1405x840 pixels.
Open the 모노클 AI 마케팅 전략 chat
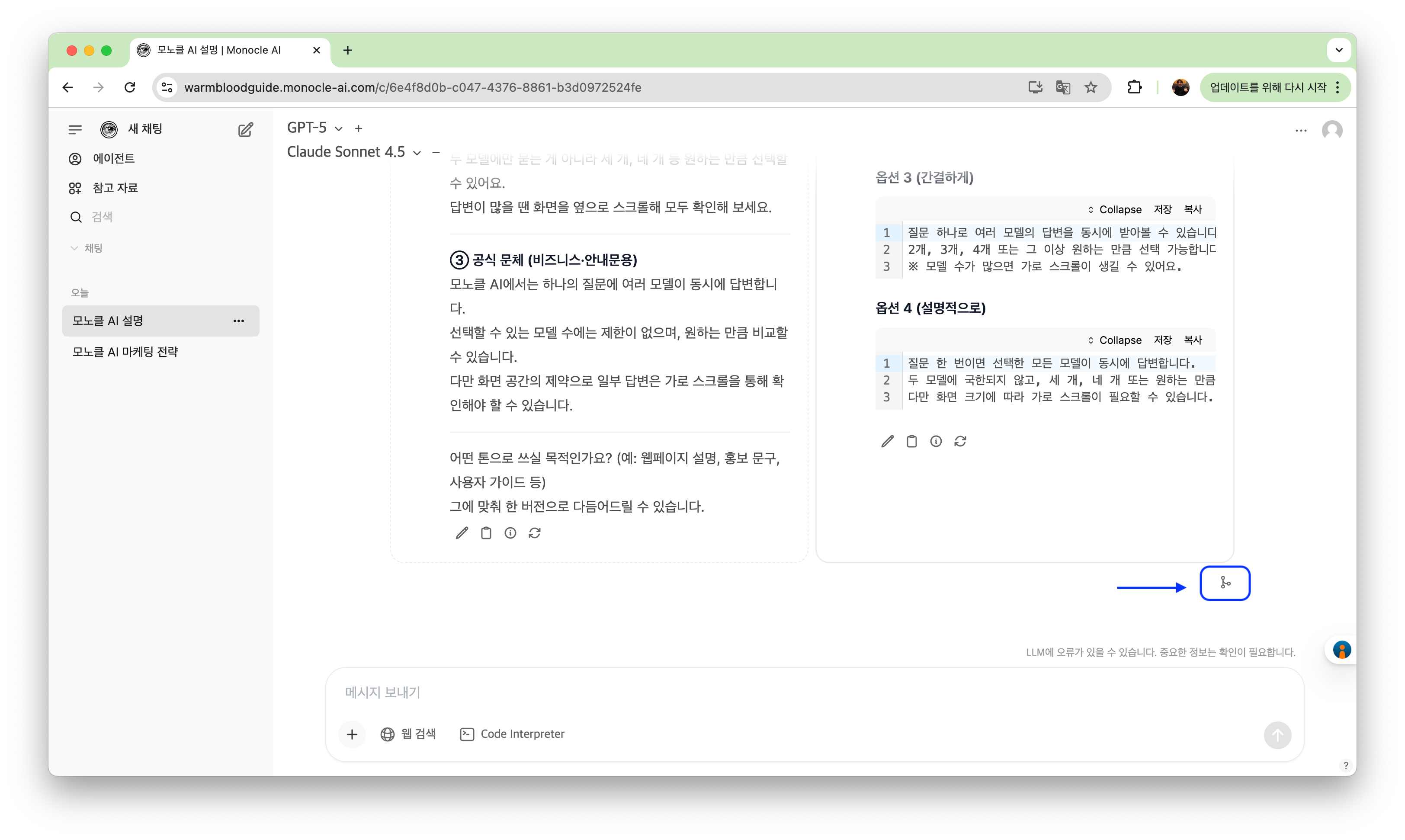tap(125, 352)
